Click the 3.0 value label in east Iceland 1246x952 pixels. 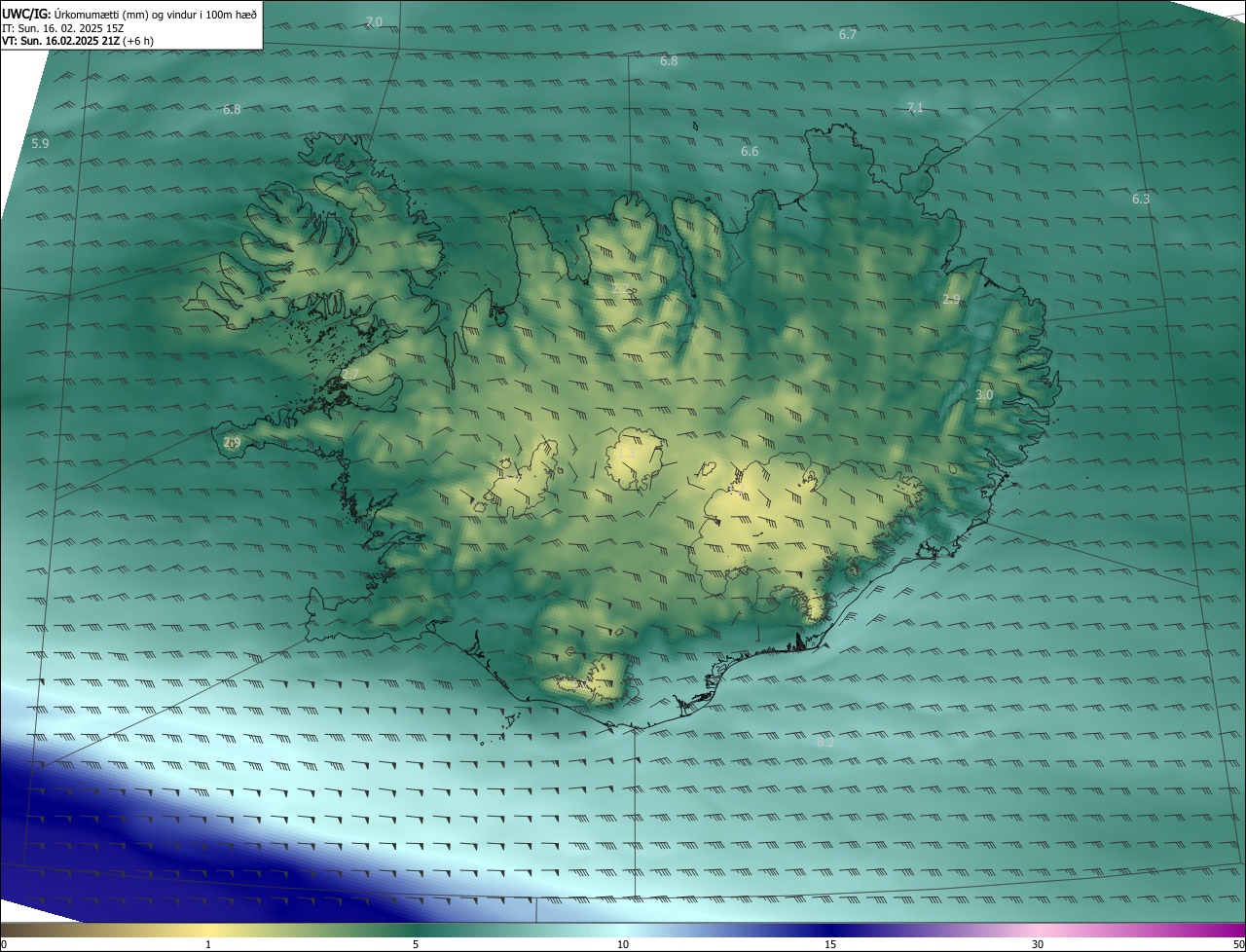point(984,394)
